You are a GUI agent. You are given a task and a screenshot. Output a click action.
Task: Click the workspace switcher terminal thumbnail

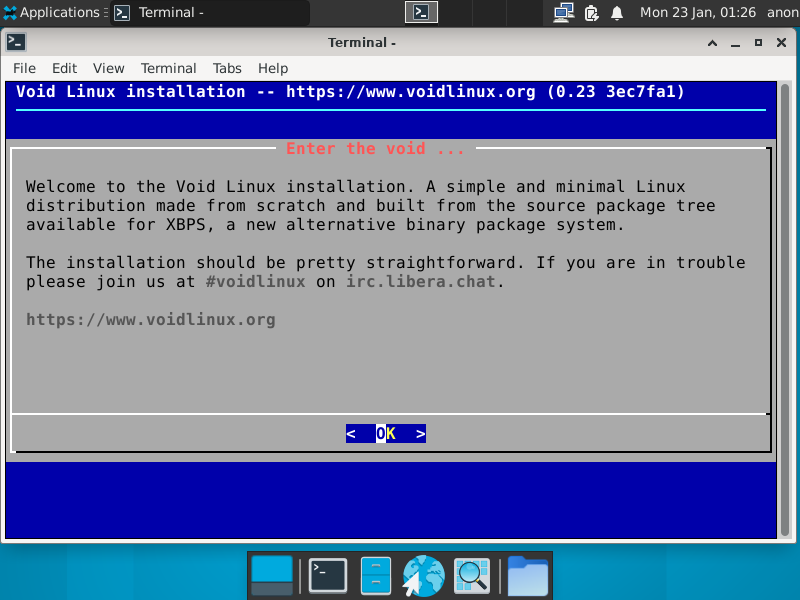click(x=421, y=12)
